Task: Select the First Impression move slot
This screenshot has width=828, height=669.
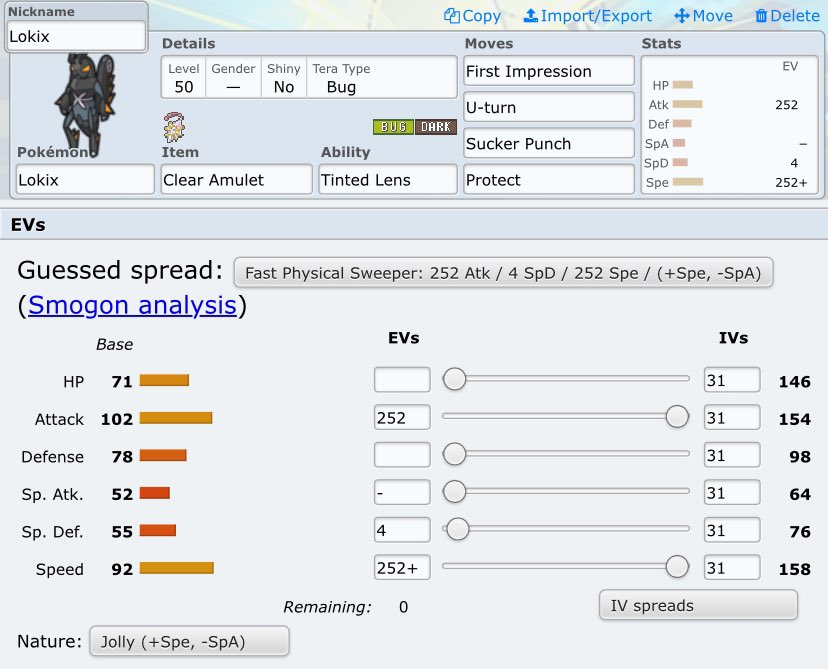Action: pyautogui.click(x=549, y=71)
